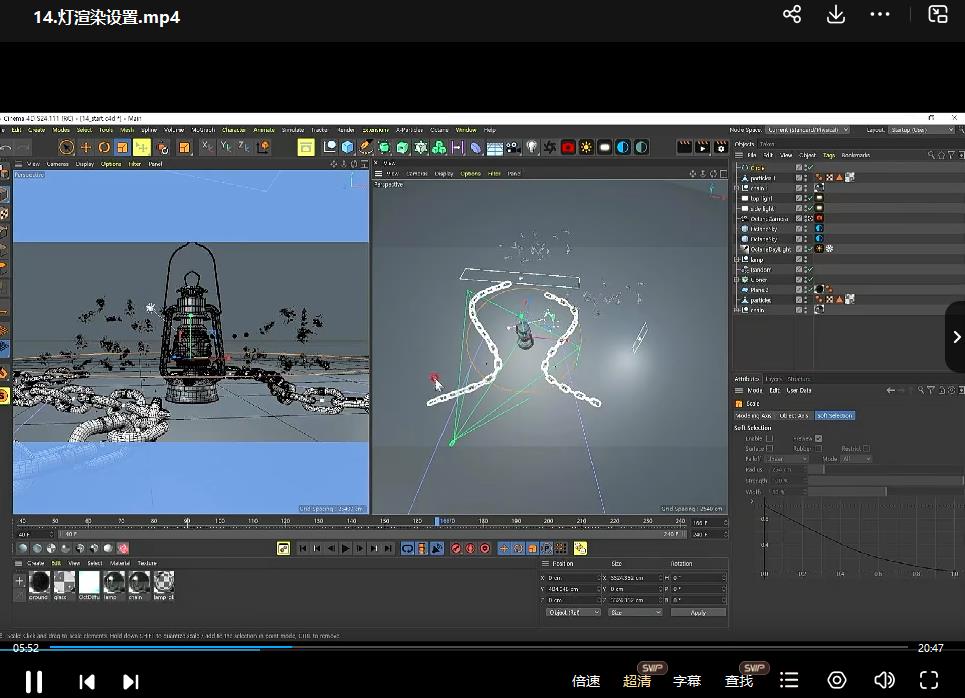Click the red Octane camera toolbar icon
Viewport: 965px width, 698px height.
pyautogui.click(x=568, y=147)
